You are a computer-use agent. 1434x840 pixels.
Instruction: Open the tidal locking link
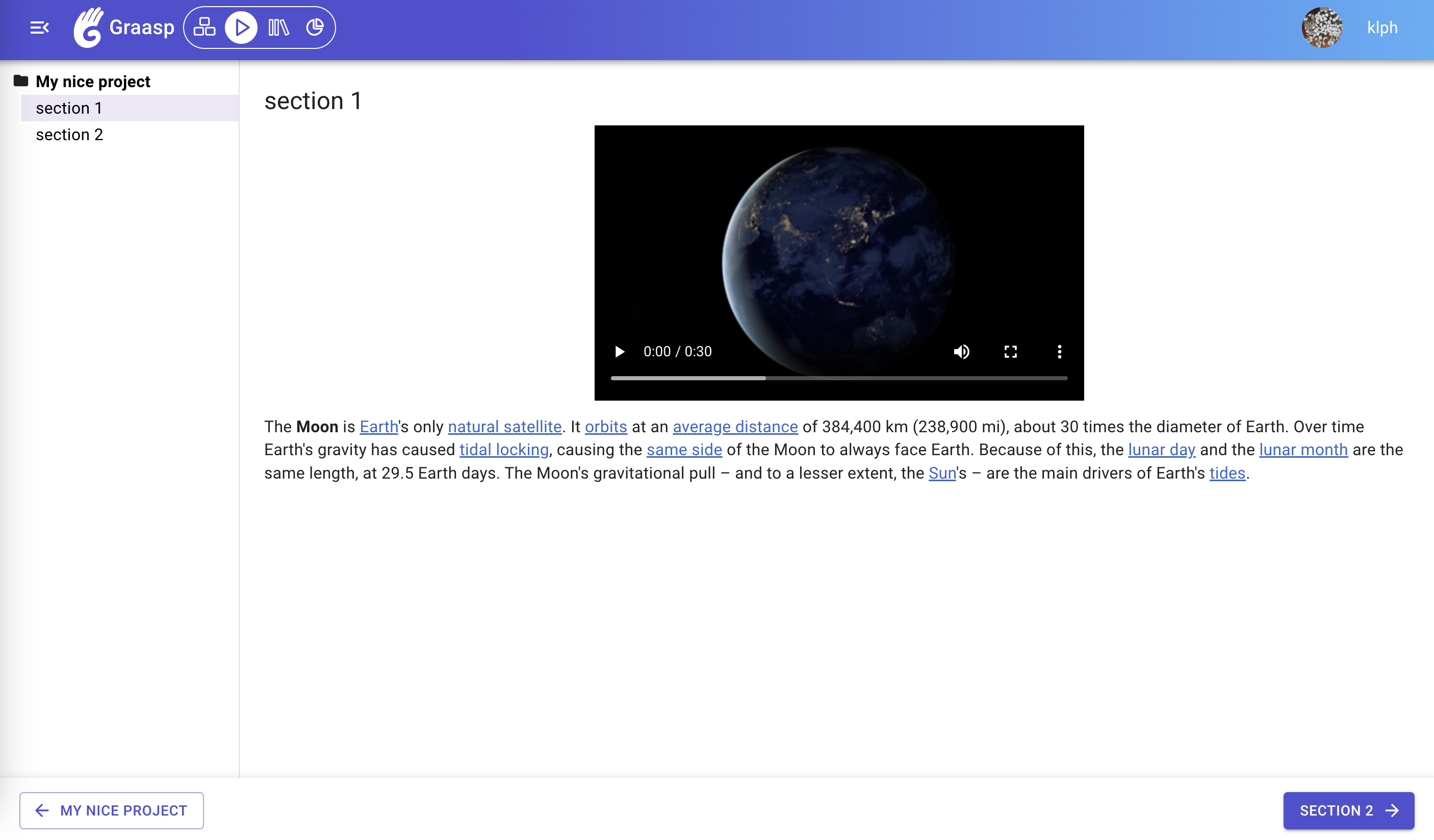click(504, 450)
